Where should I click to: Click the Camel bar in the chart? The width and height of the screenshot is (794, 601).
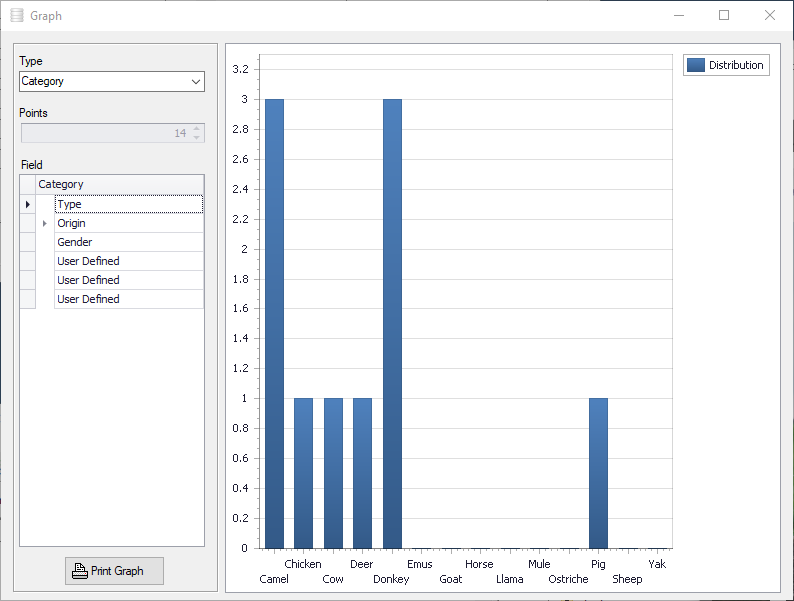pyautogui.click(x=274, y=324)
